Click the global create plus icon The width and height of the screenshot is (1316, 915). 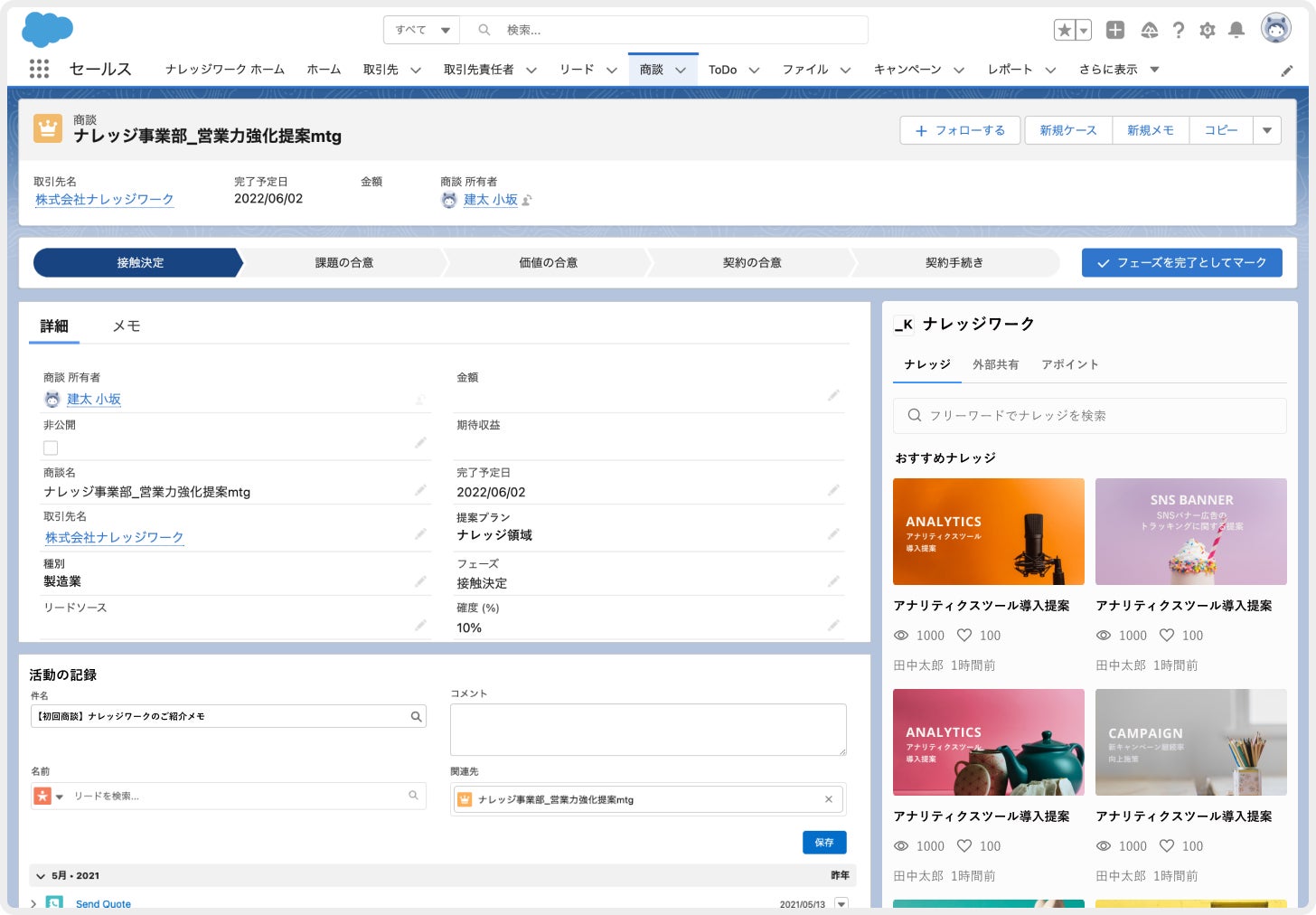point(1115,30)
